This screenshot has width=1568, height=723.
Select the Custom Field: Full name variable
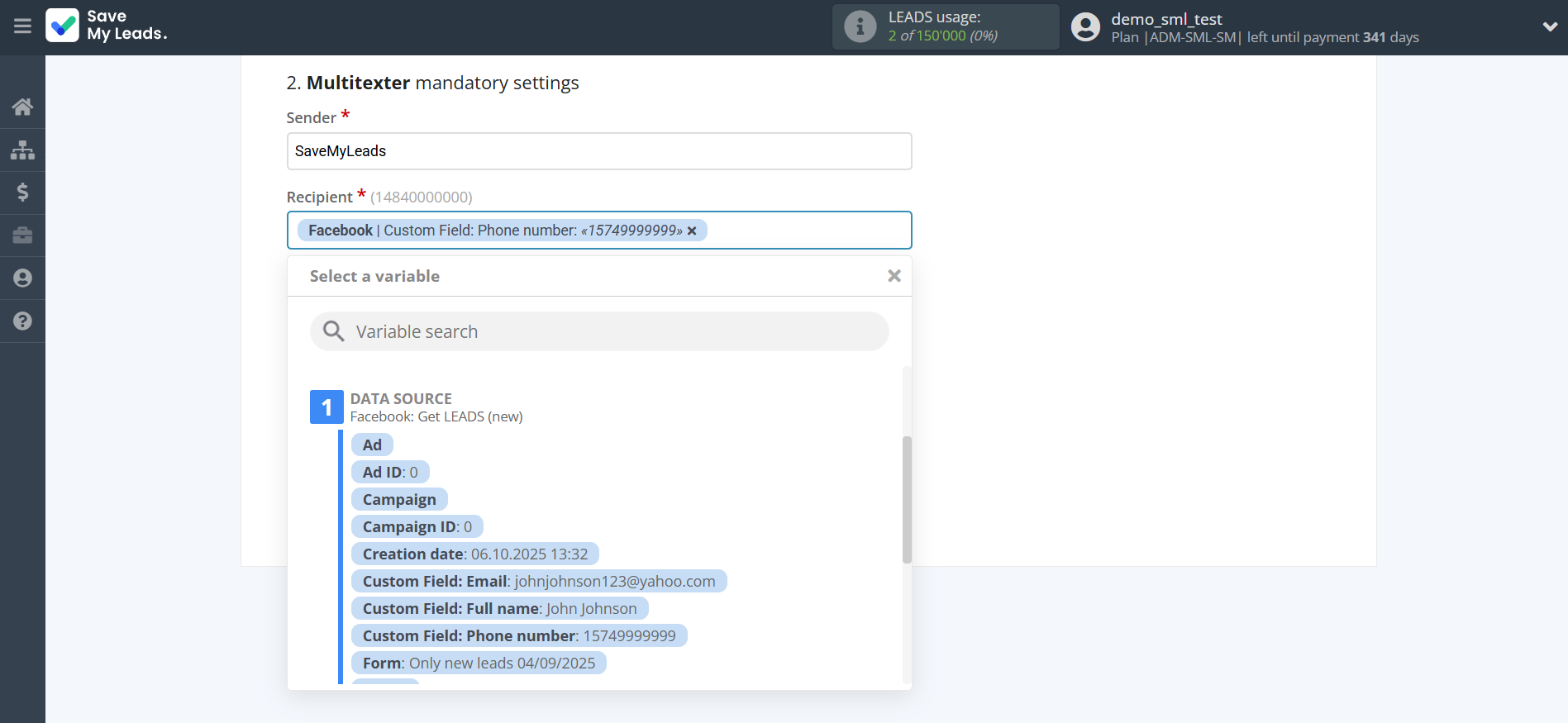click(499, 609)
